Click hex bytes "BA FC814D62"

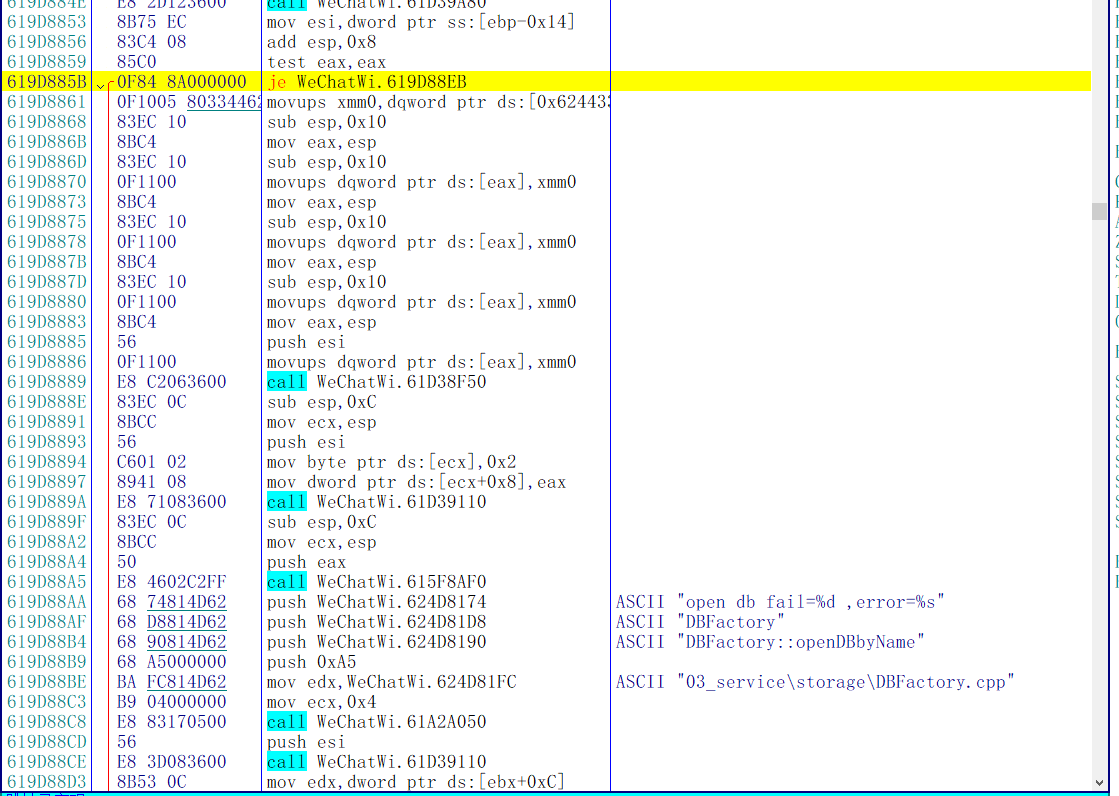[171, 682]
